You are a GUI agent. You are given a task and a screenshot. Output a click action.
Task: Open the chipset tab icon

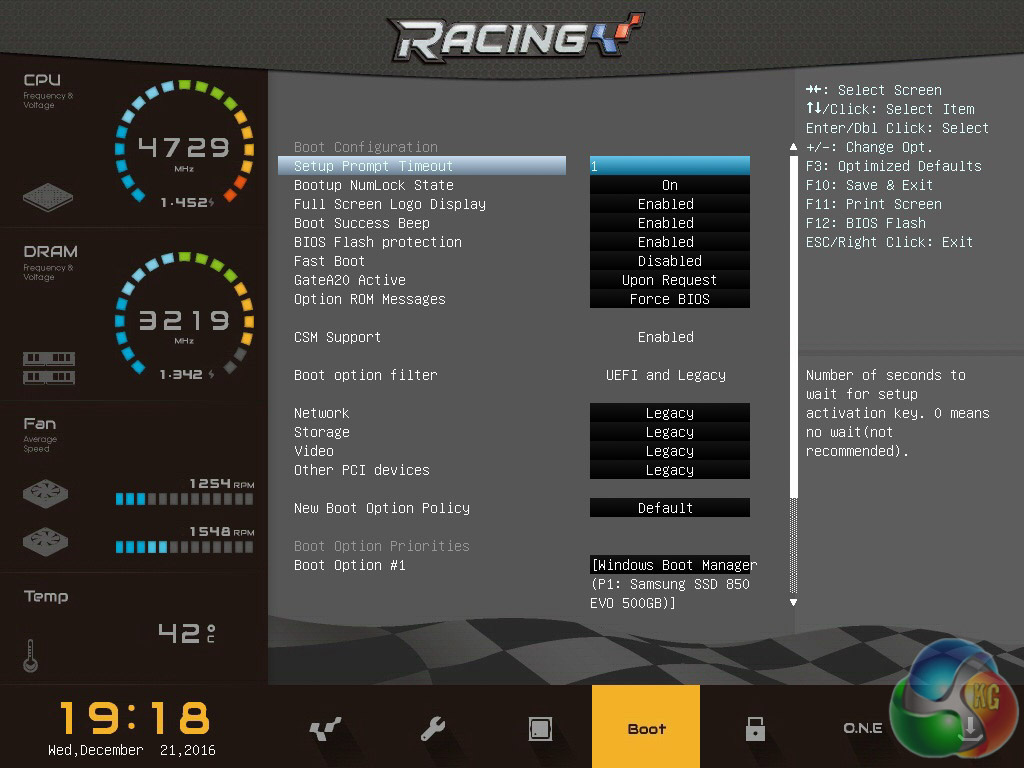click(540, 728)
